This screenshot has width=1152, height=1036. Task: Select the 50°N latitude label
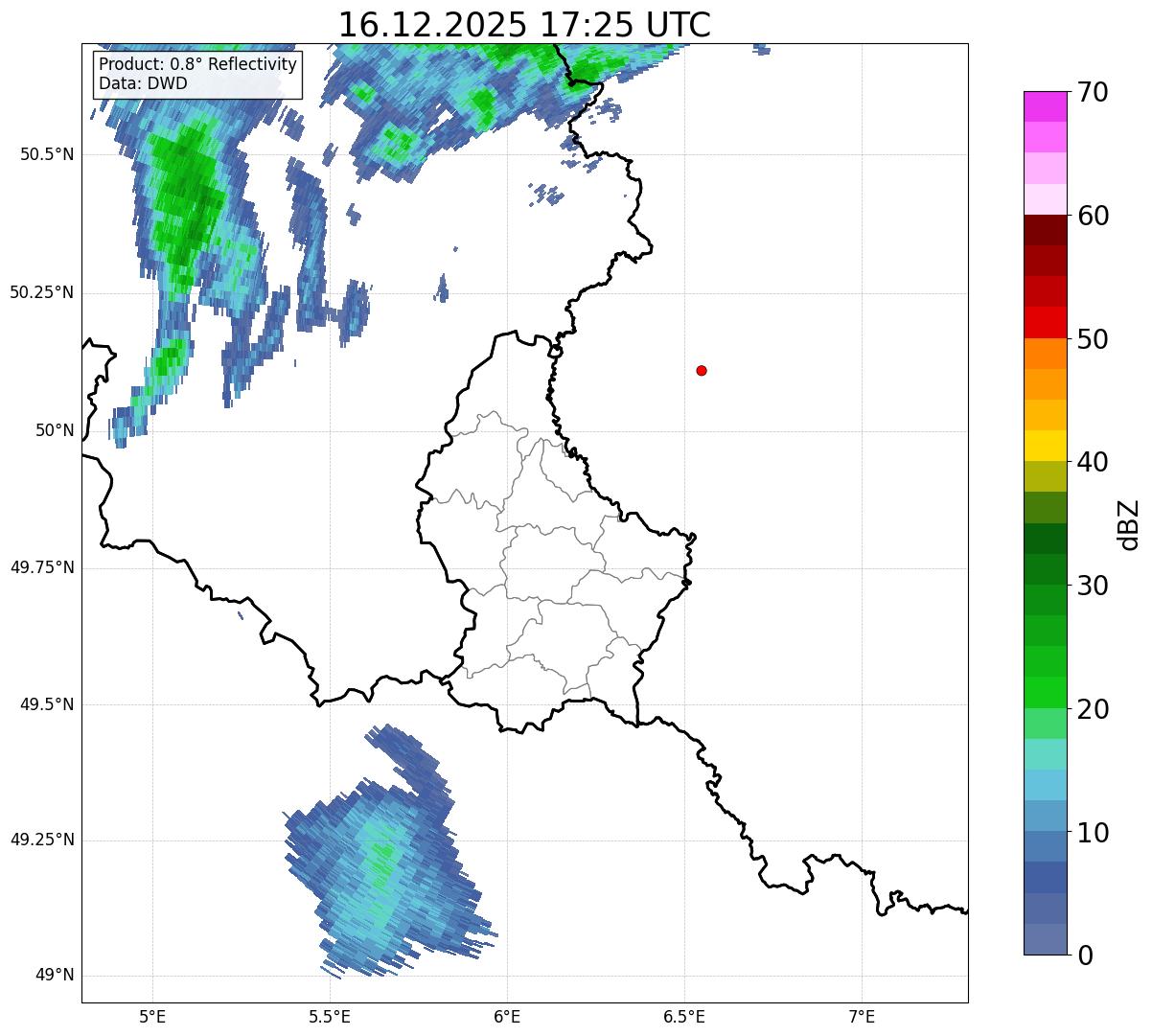(55, 430)
